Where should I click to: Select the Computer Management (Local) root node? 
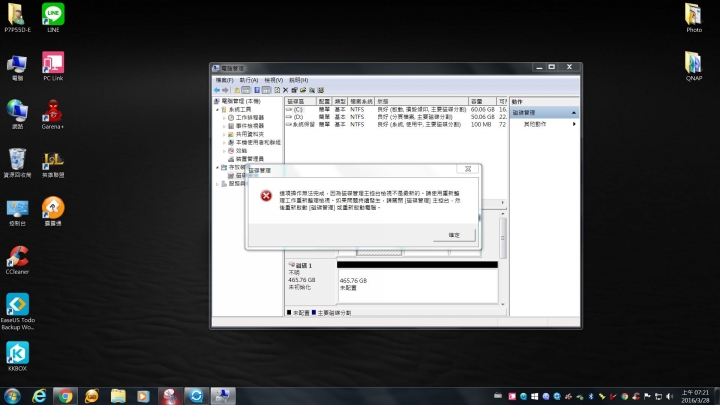pyautogui.click(x=237, y=101)
